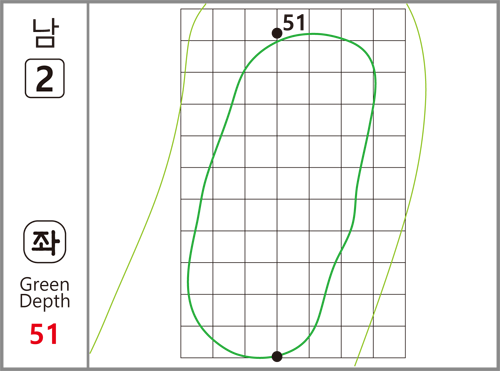Select the rounded 좌 badge
Screen dimensions: 500x371
click(45, 242)
